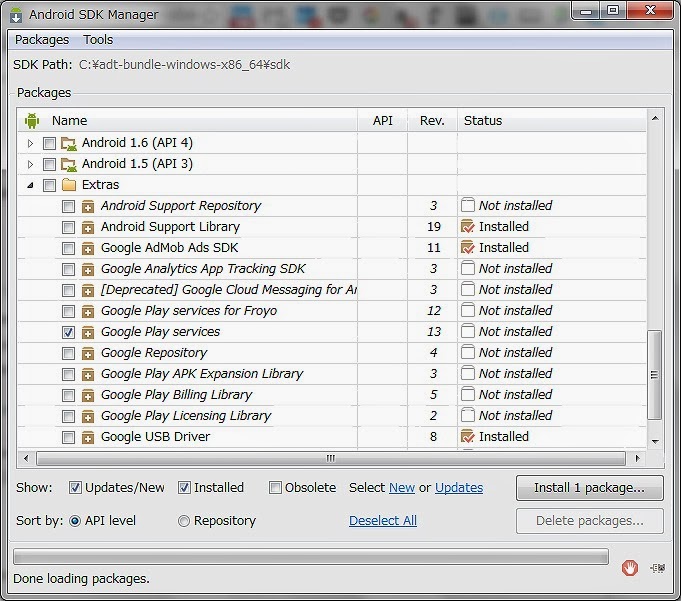Click the package icon for Google USB Driver
This screenshot has width=681, height=601.
88,437
